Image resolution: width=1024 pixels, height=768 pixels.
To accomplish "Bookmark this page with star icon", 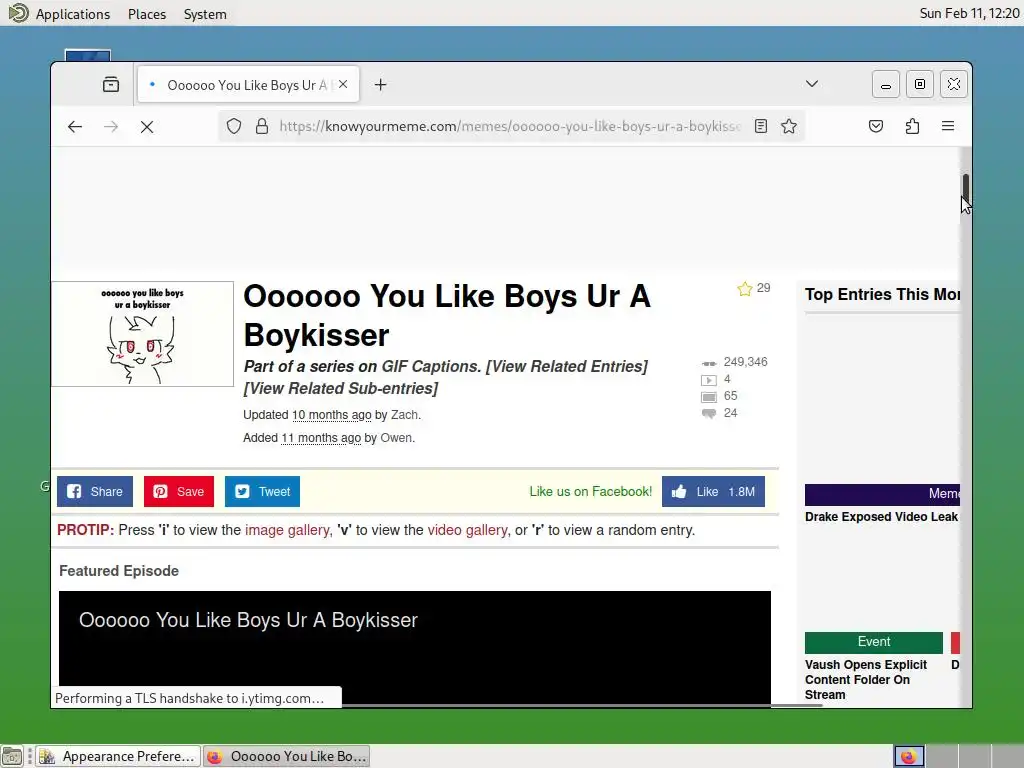I will [789, 126].
